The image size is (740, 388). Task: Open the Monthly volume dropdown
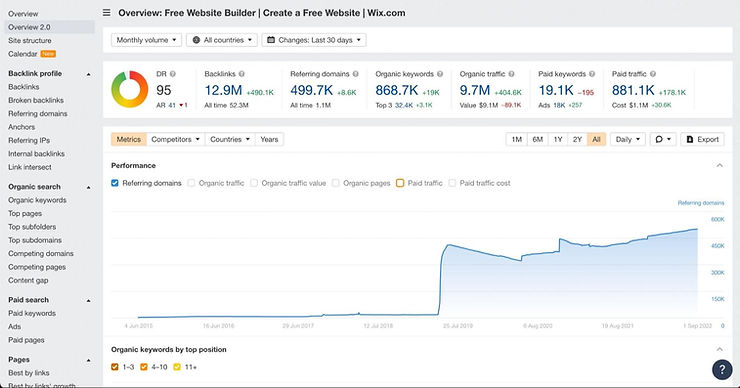(146, 40)
